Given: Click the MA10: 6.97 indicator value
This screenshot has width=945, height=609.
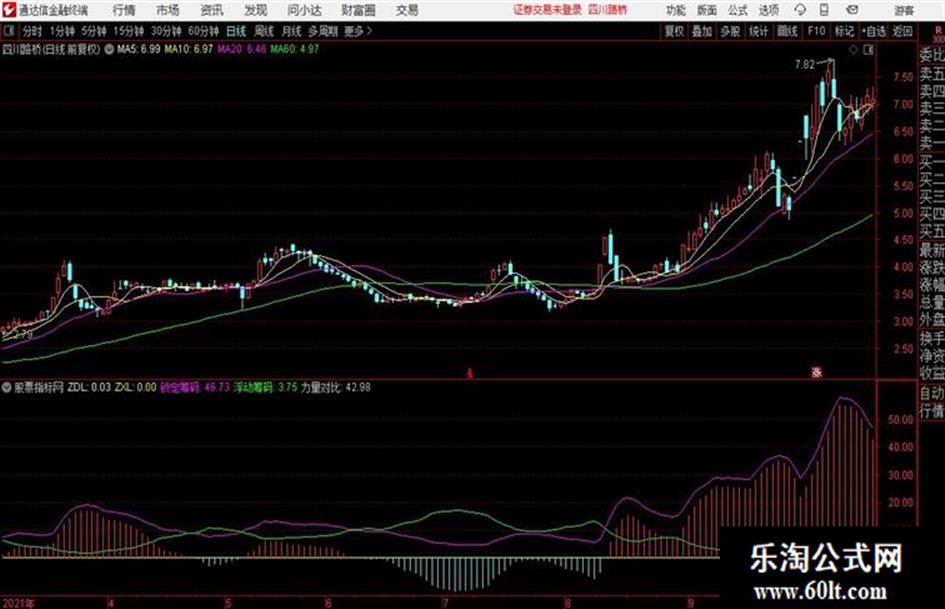Looking at the screenshot, I should coord(189,49).
